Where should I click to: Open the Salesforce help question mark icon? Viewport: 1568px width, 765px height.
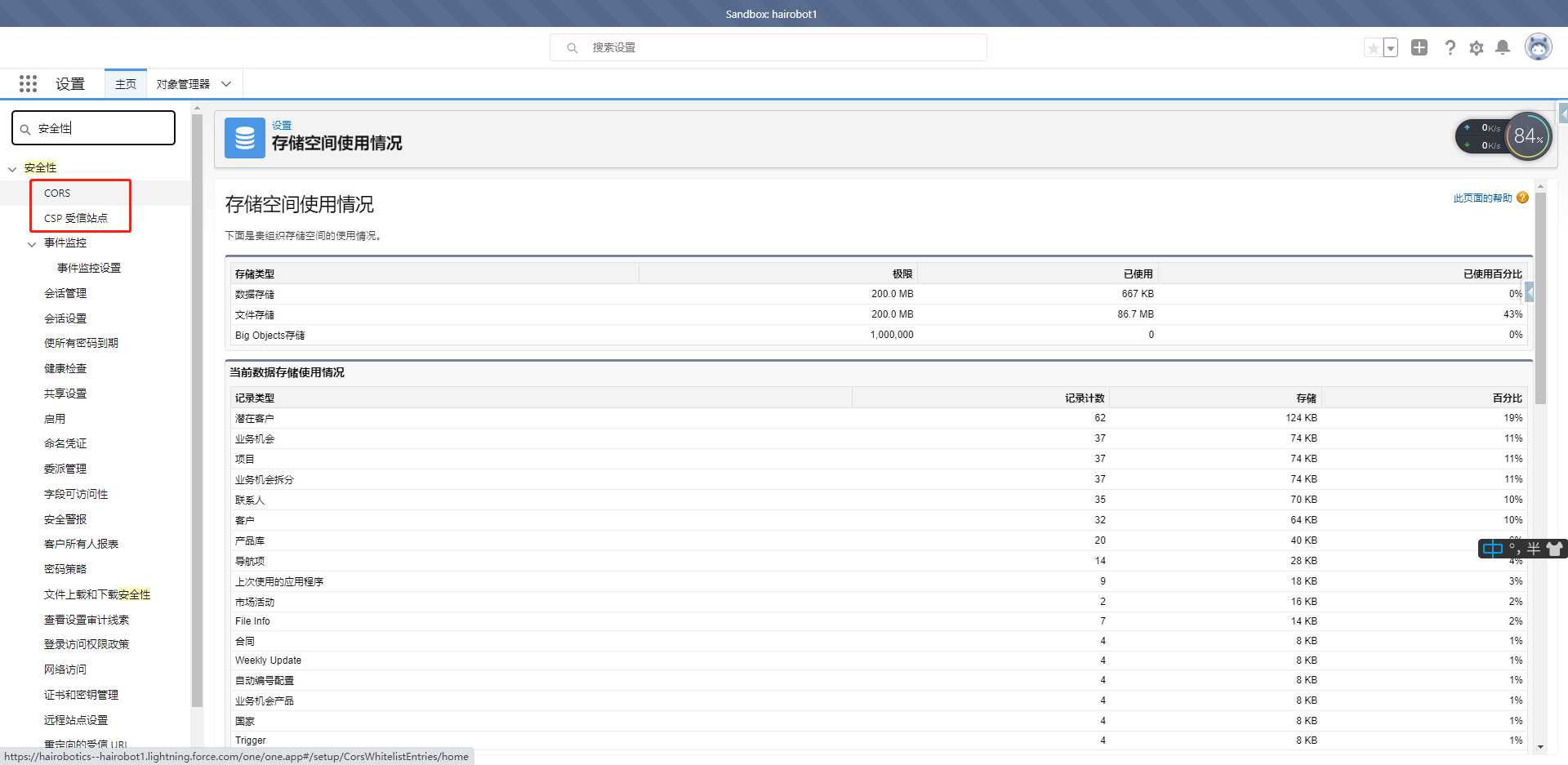(x=1450, y=47)
